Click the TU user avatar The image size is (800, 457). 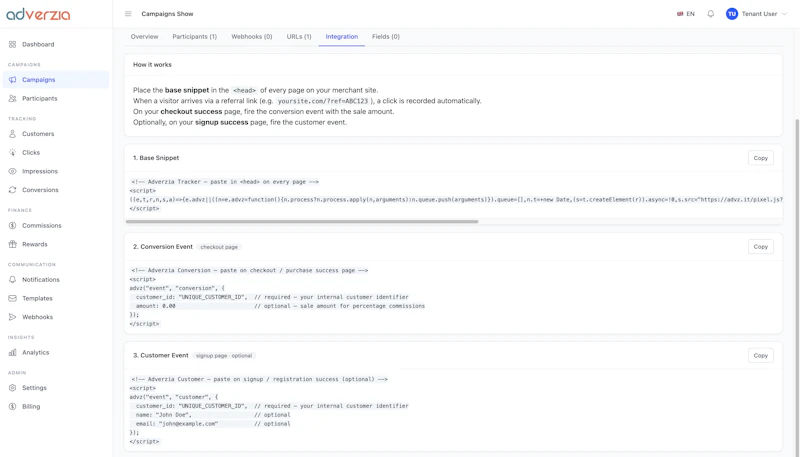[732, 14]
